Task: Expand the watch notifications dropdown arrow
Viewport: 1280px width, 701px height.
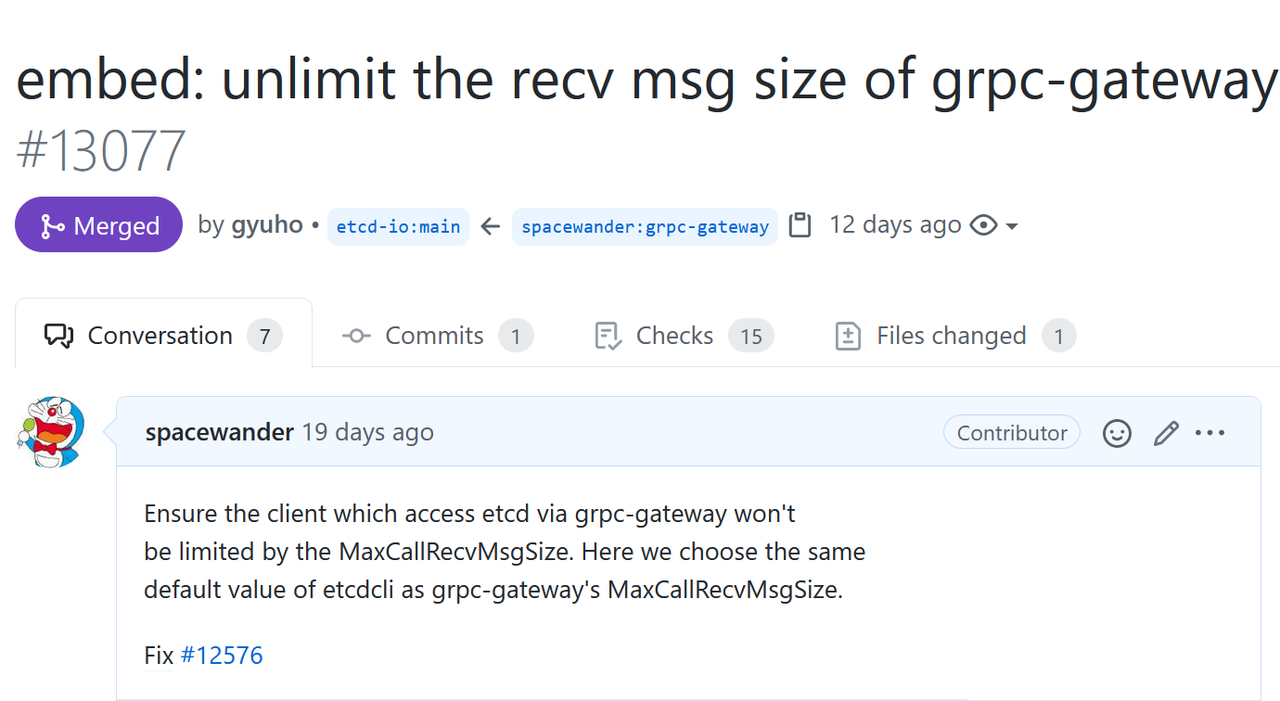Action: point(1012,227)
